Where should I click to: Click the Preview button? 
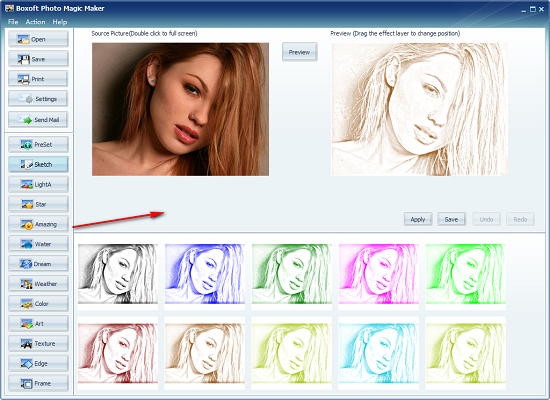300,52
